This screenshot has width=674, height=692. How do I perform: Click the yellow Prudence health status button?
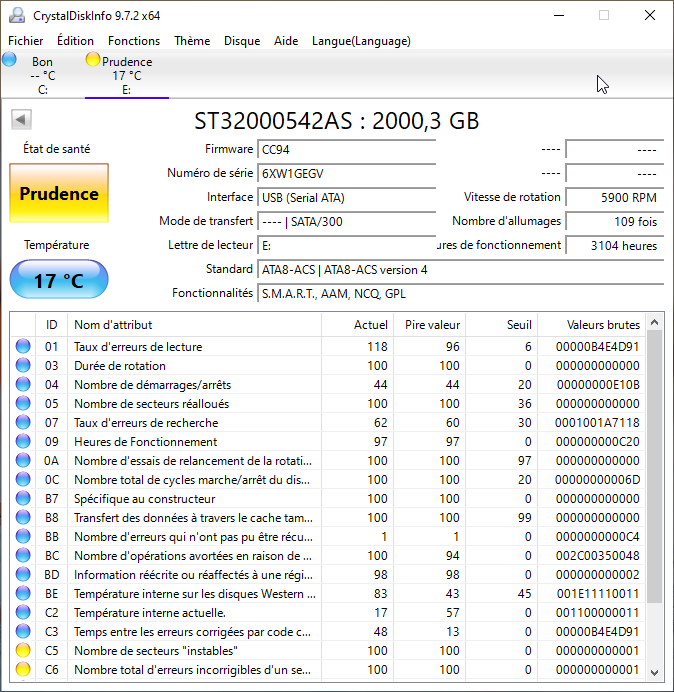(x=59, y=193)
